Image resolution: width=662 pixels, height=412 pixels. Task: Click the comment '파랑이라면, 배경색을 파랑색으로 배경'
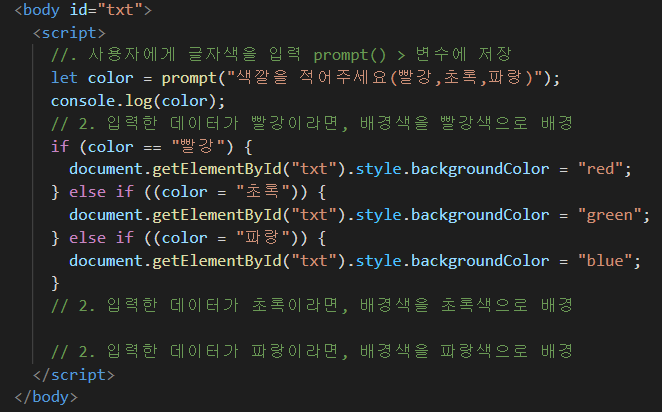(x=412, y=351)
